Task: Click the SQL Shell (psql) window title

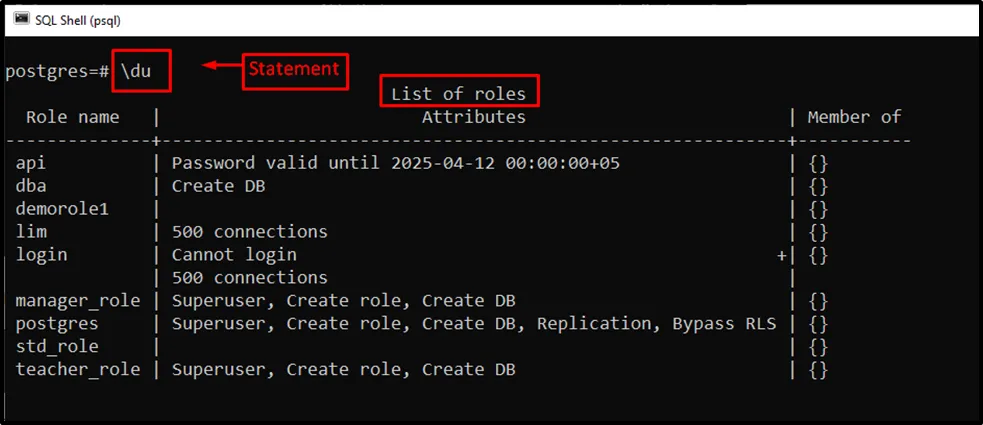Action: tap(79, 19)
